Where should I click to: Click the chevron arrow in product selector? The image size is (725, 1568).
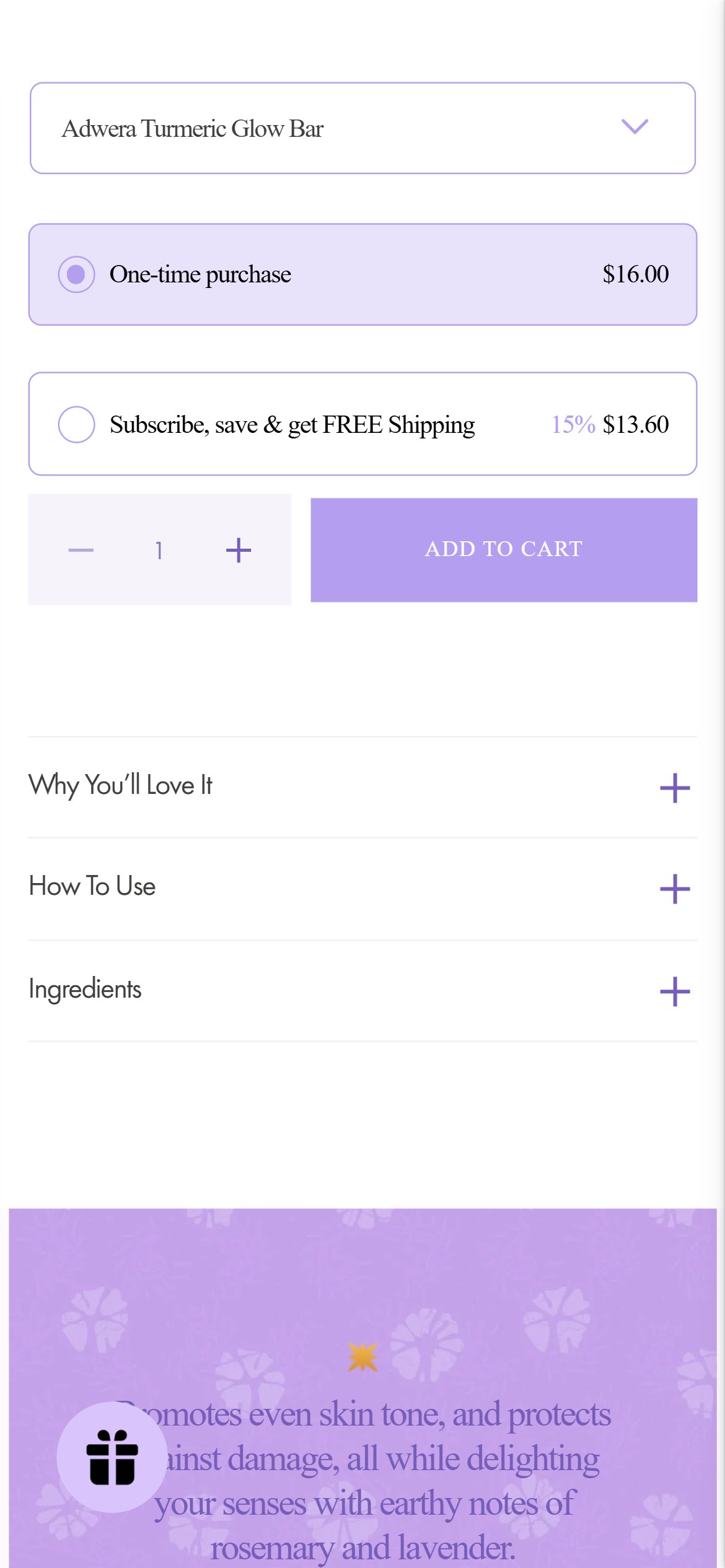tap(635, 127)
